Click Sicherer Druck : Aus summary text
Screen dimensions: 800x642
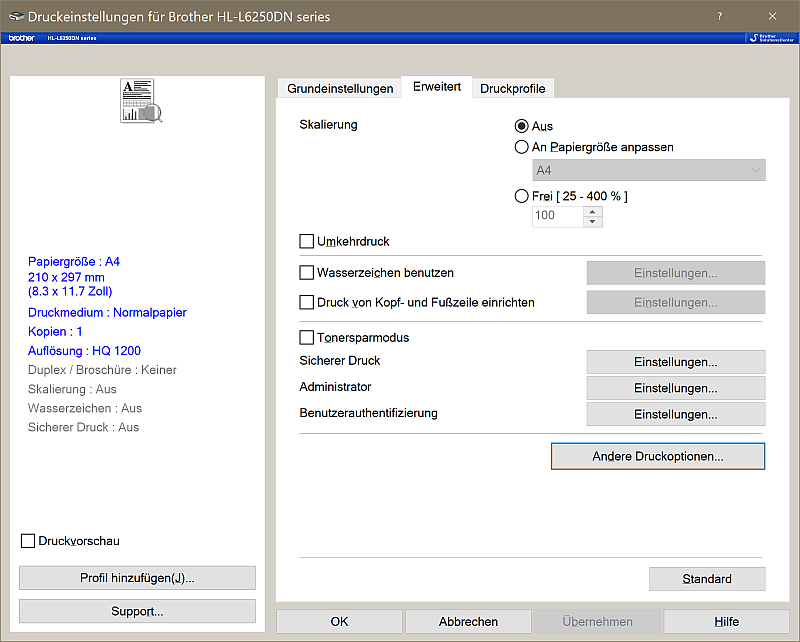click(x=83, y=427)
